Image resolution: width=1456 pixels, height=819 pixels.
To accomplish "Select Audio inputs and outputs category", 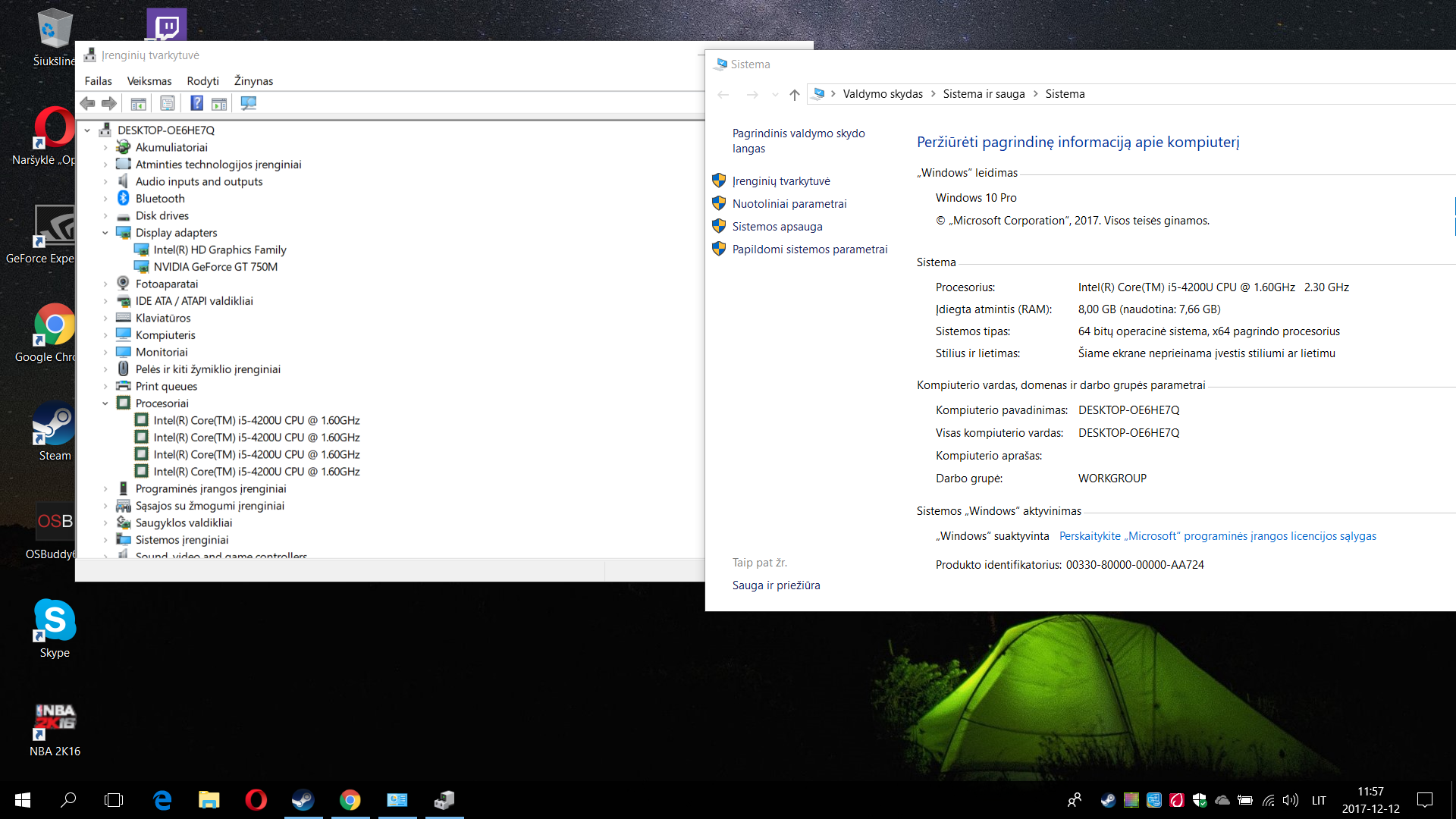I will [199, 181].
